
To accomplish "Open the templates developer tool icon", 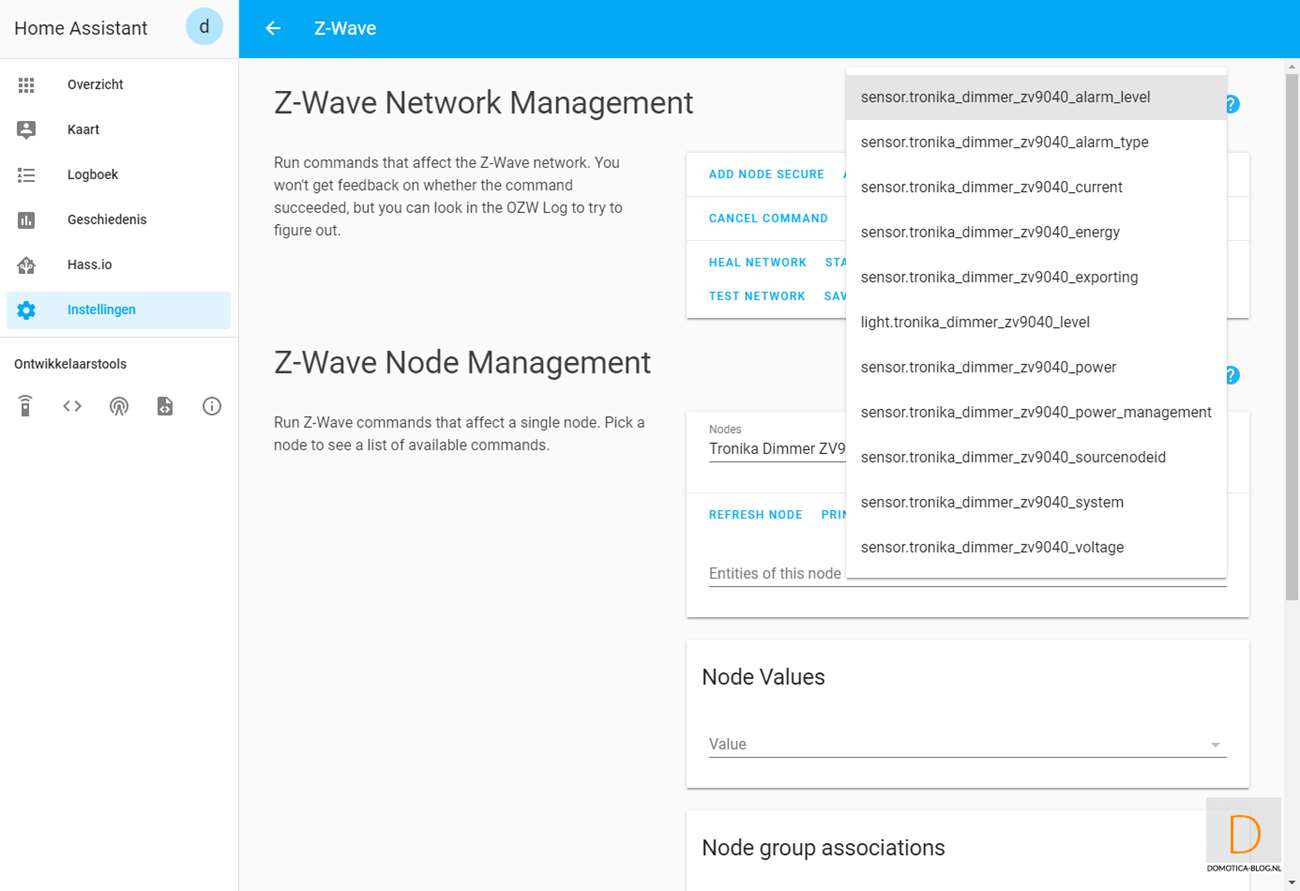I will pos(165,406).
